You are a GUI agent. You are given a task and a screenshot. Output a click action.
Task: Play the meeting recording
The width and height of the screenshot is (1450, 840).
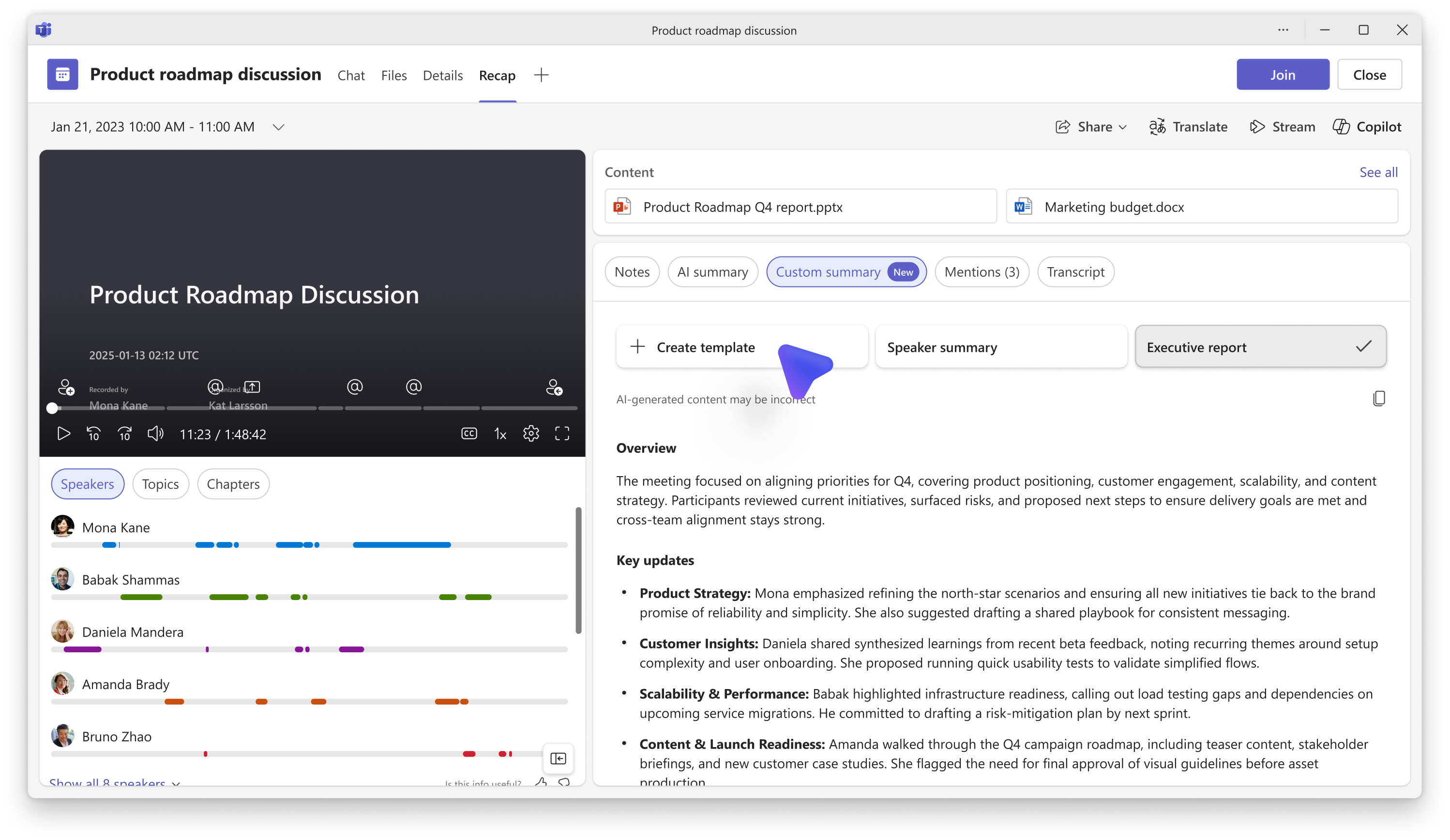pos(64,434)
